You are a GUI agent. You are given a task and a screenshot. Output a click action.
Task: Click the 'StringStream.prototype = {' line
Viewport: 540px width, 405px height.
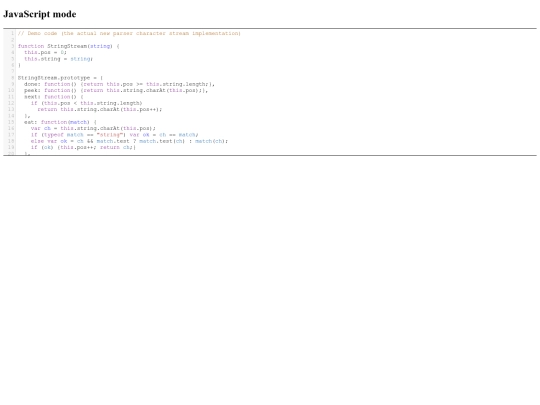coord(60,78)
